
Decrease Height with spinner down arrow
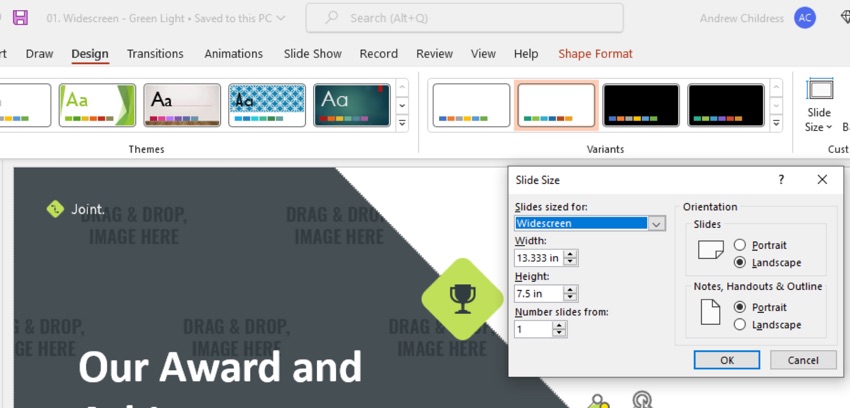pos(570,297)
